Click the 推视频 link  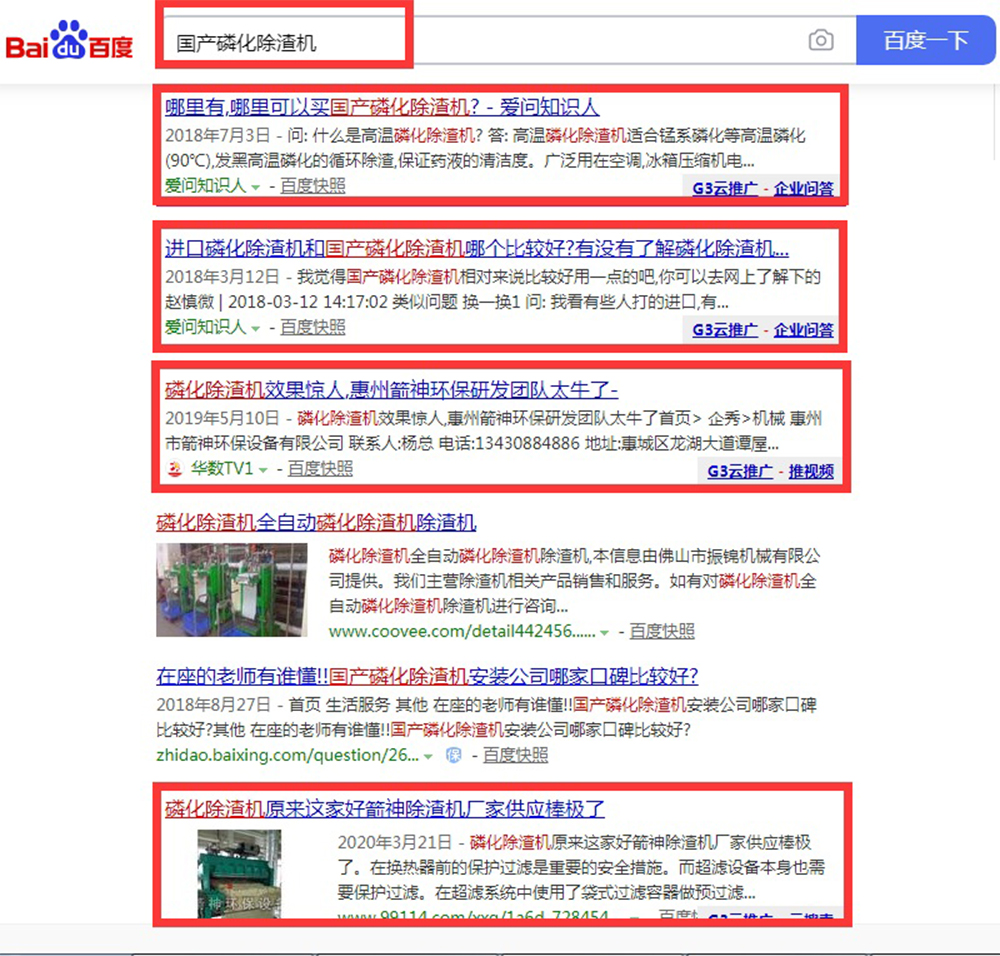(811, 472)
